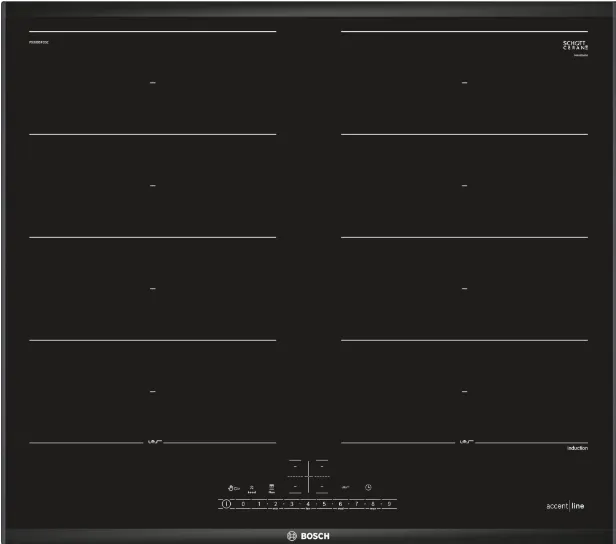Select the front-left zone in zone selector
This screenshot has width=616, height=544.
coord(295,487)
